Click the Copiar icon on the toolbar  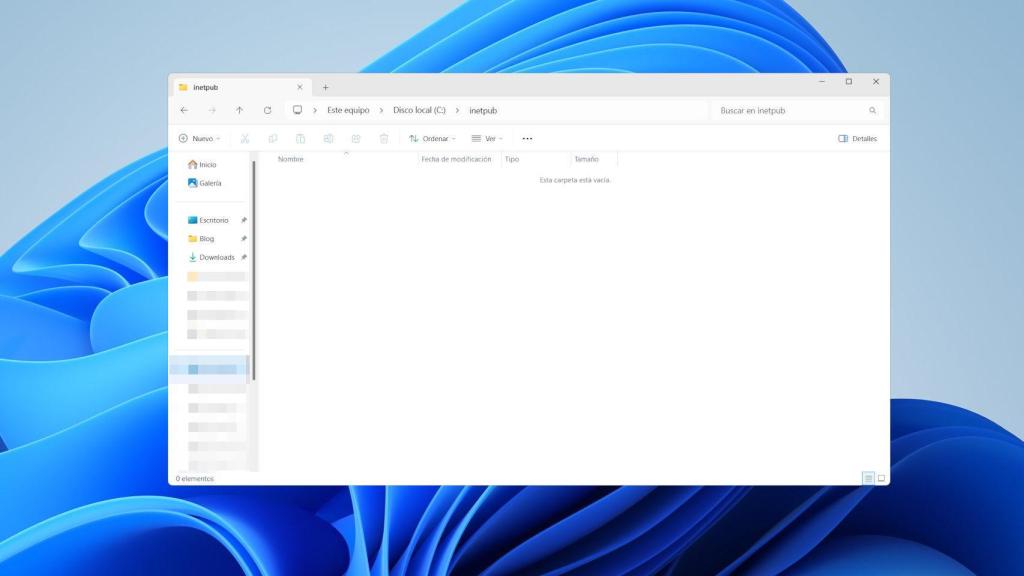point(273,138)
